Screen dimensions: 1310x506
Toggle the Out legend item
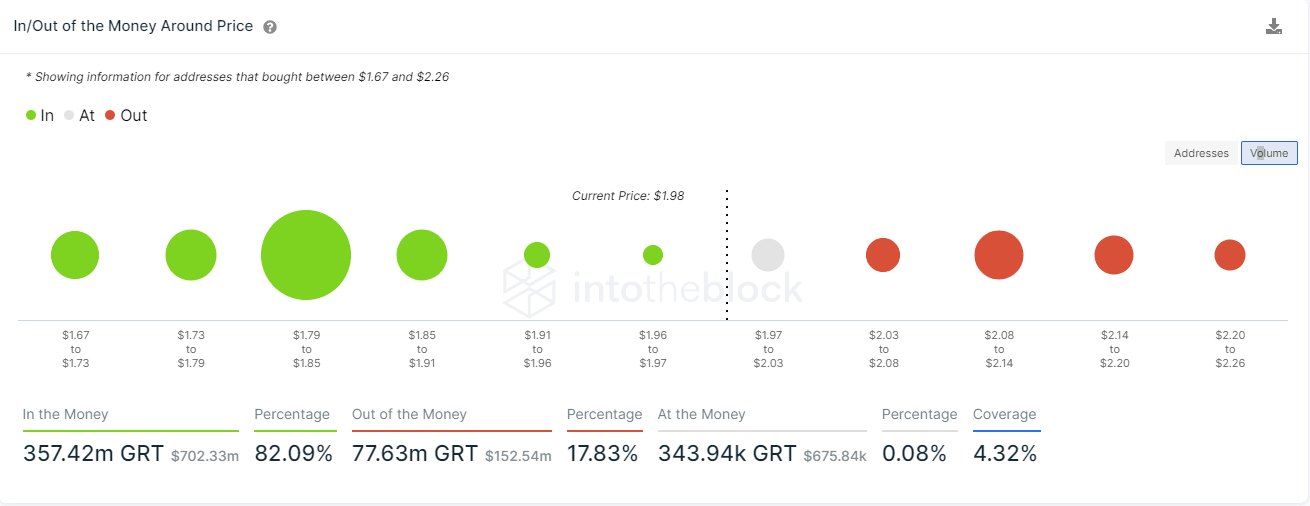[x=125, y=115]
